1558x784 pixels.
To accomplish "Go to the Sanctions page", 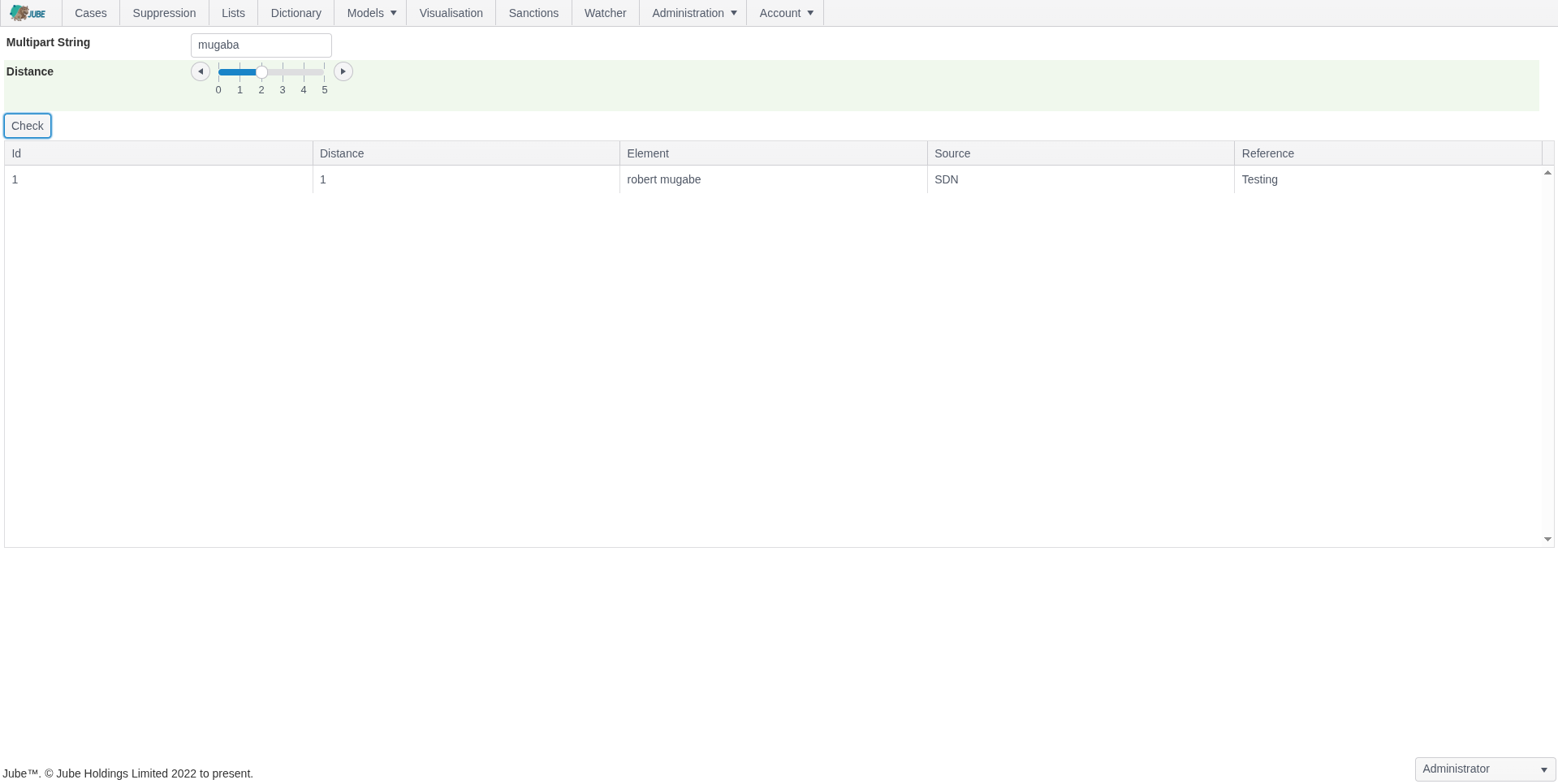I will pyautogui.click(x=533, y=13).
